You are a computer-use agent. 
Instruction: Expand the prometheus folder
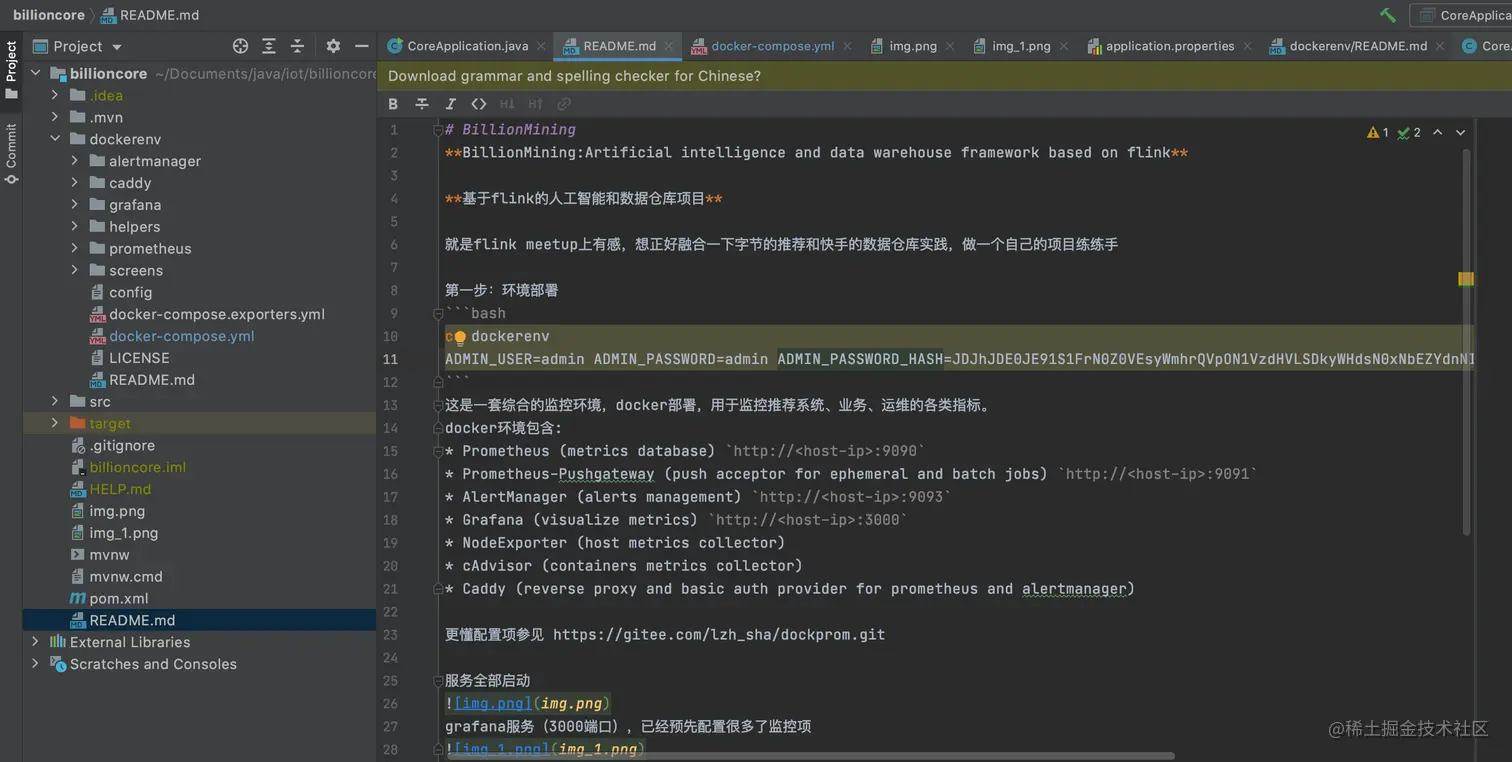(75, 249)
